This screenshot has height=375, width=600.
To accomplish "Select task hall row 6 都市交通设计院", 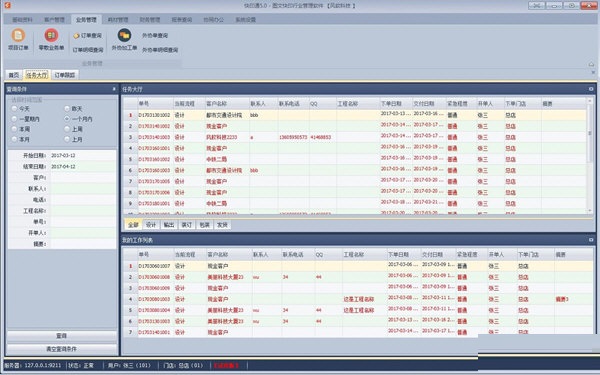I will [x=355, y=170].
